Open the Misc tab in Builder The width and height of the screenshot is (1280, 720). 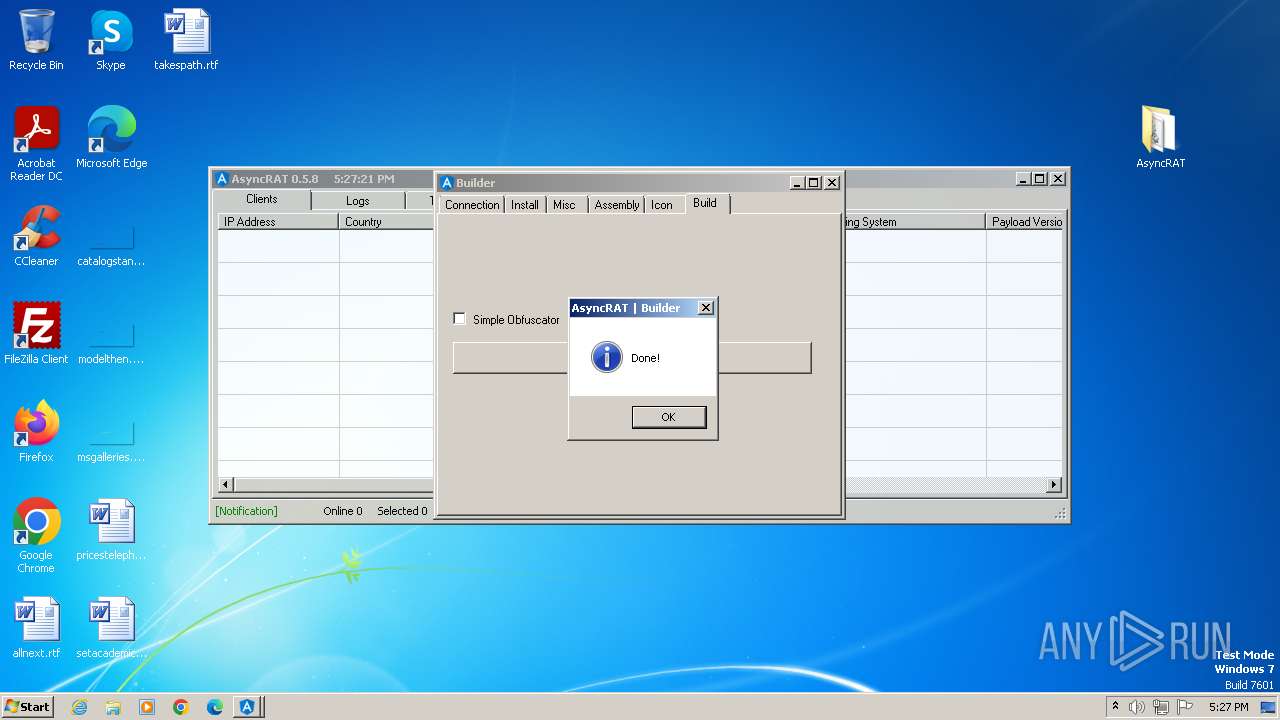click(x=565, y=205)
